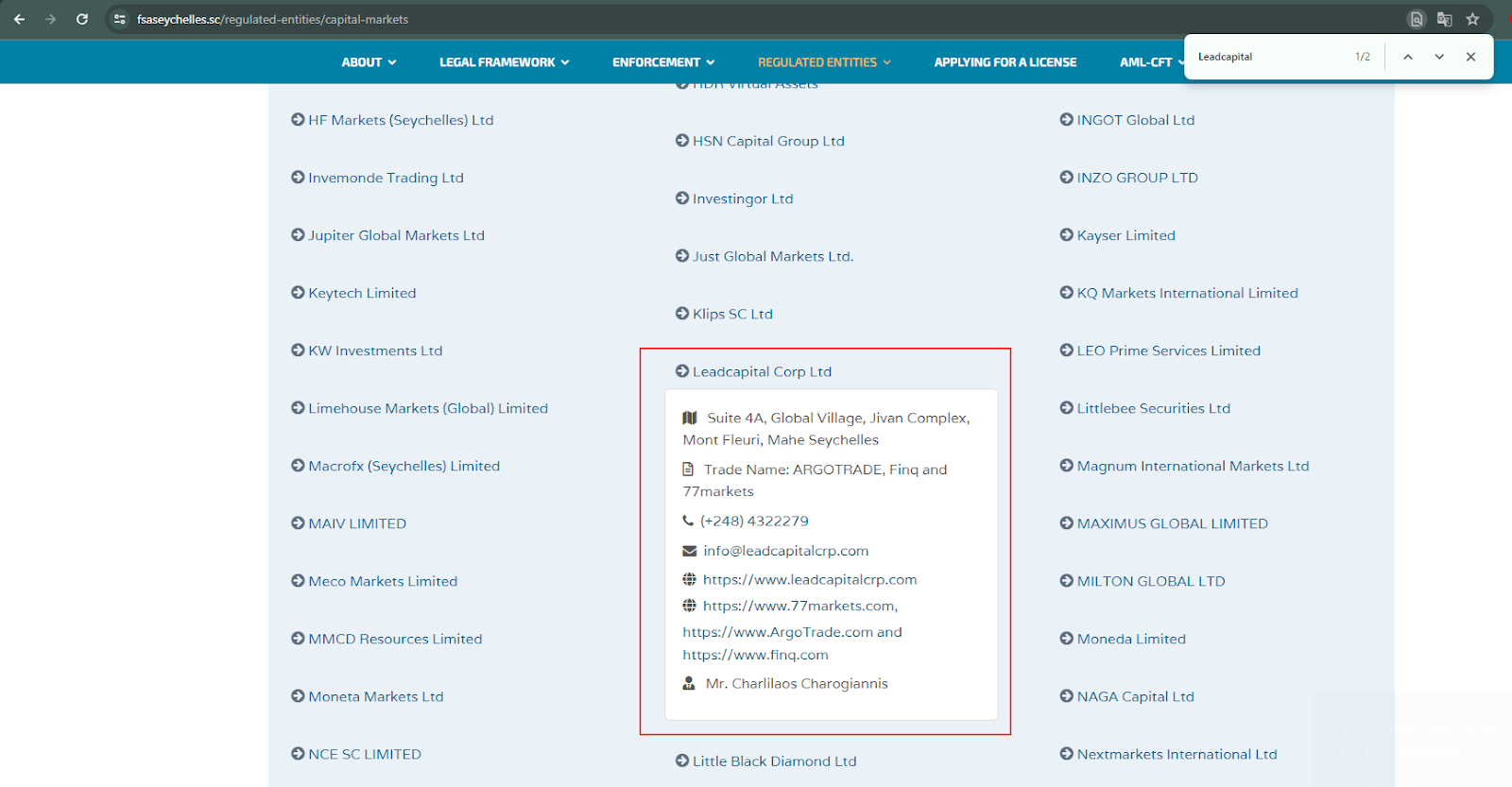1512x787 pixels.
Task: Click arrow icon beside Littlebee Securities Ltd
Action: tap(1067, 408)
